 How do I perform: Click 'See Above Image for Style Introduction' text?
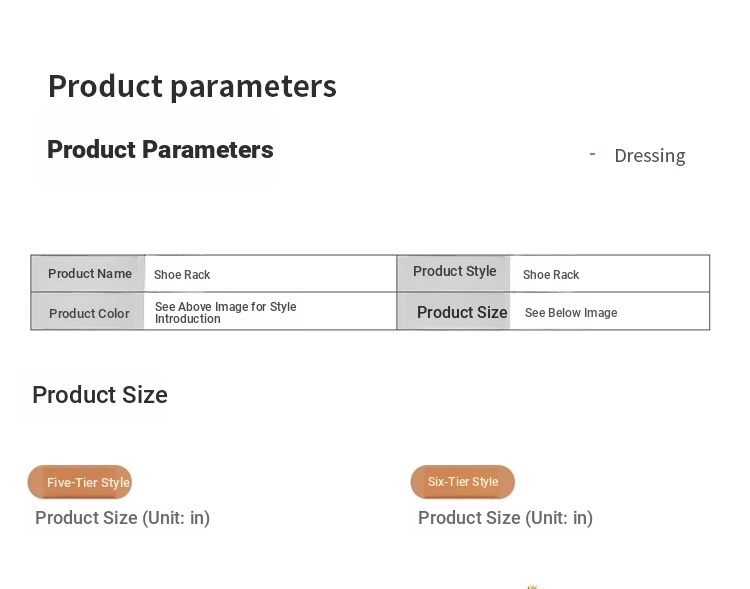tap(225, 312)
